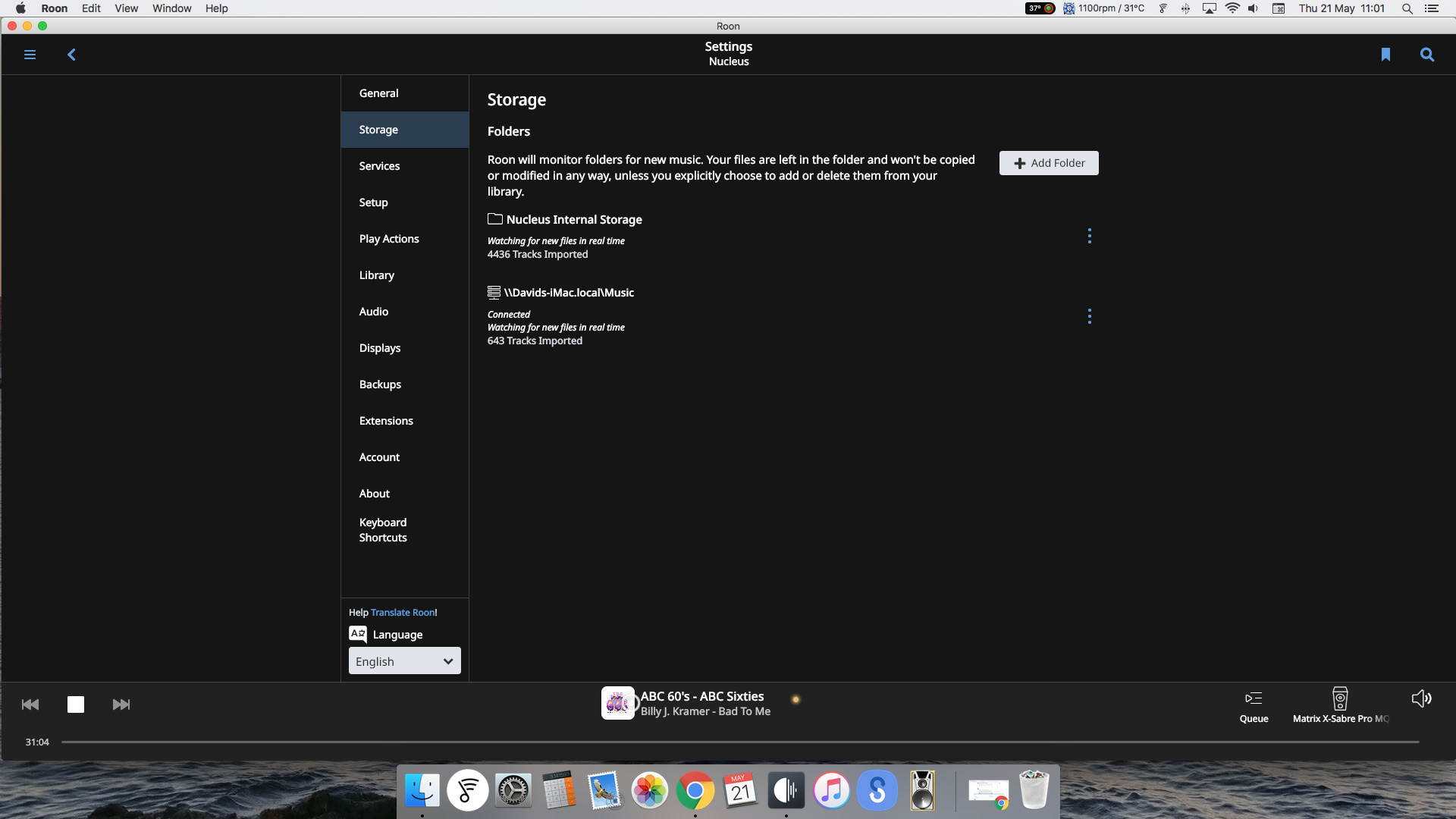Expand the English language dropdown
This screenshot has width=1456, height=819.
pos(405,661)
